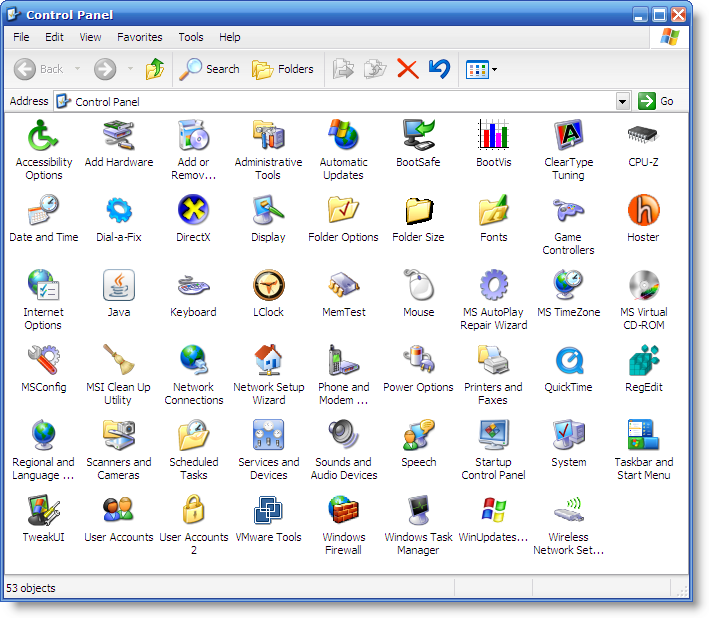The height and width of the screenshot is (618, 709).
Task: Open Add Hardware wizard icon
Action: tap(118, 135)
